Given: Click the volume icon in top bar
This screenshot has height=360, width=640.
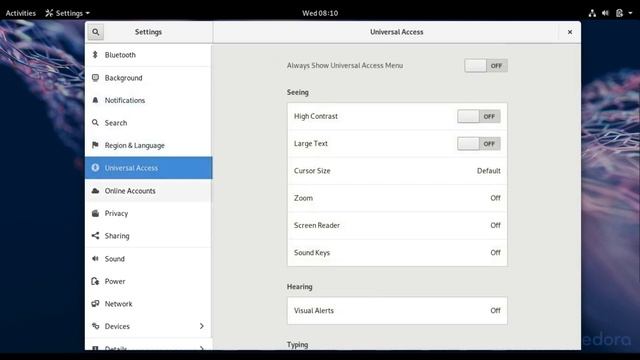Looking at the screenshot, I should tap(605, 13).
